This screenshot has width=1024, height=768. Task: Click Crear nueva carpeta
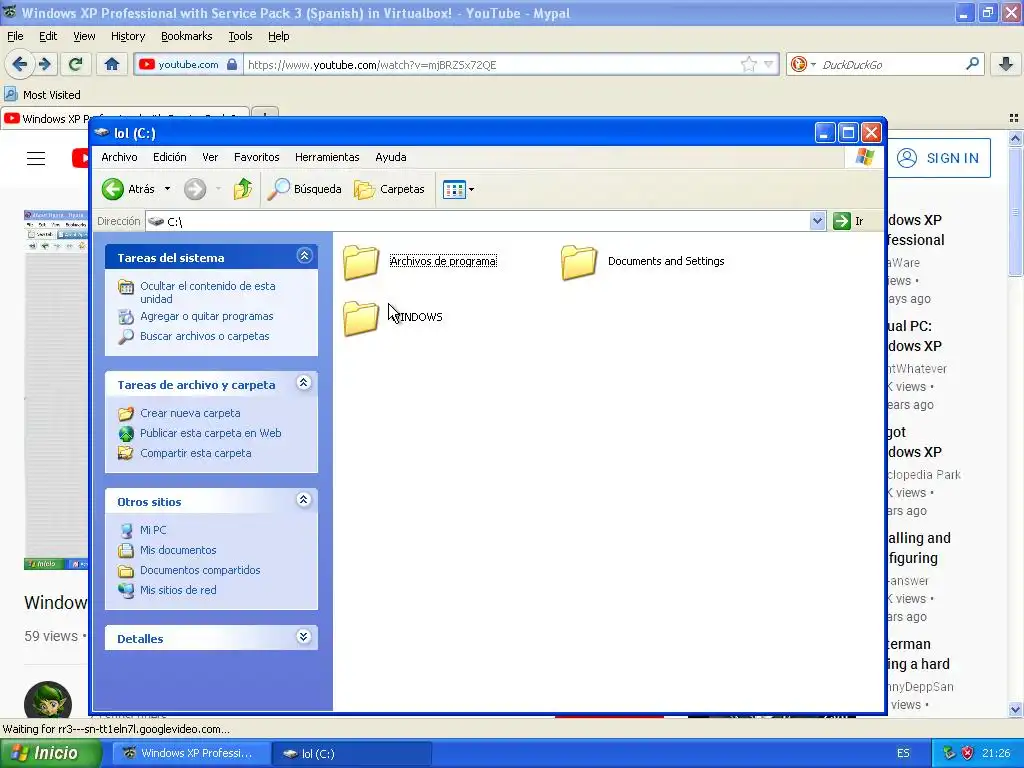(190, 413)
